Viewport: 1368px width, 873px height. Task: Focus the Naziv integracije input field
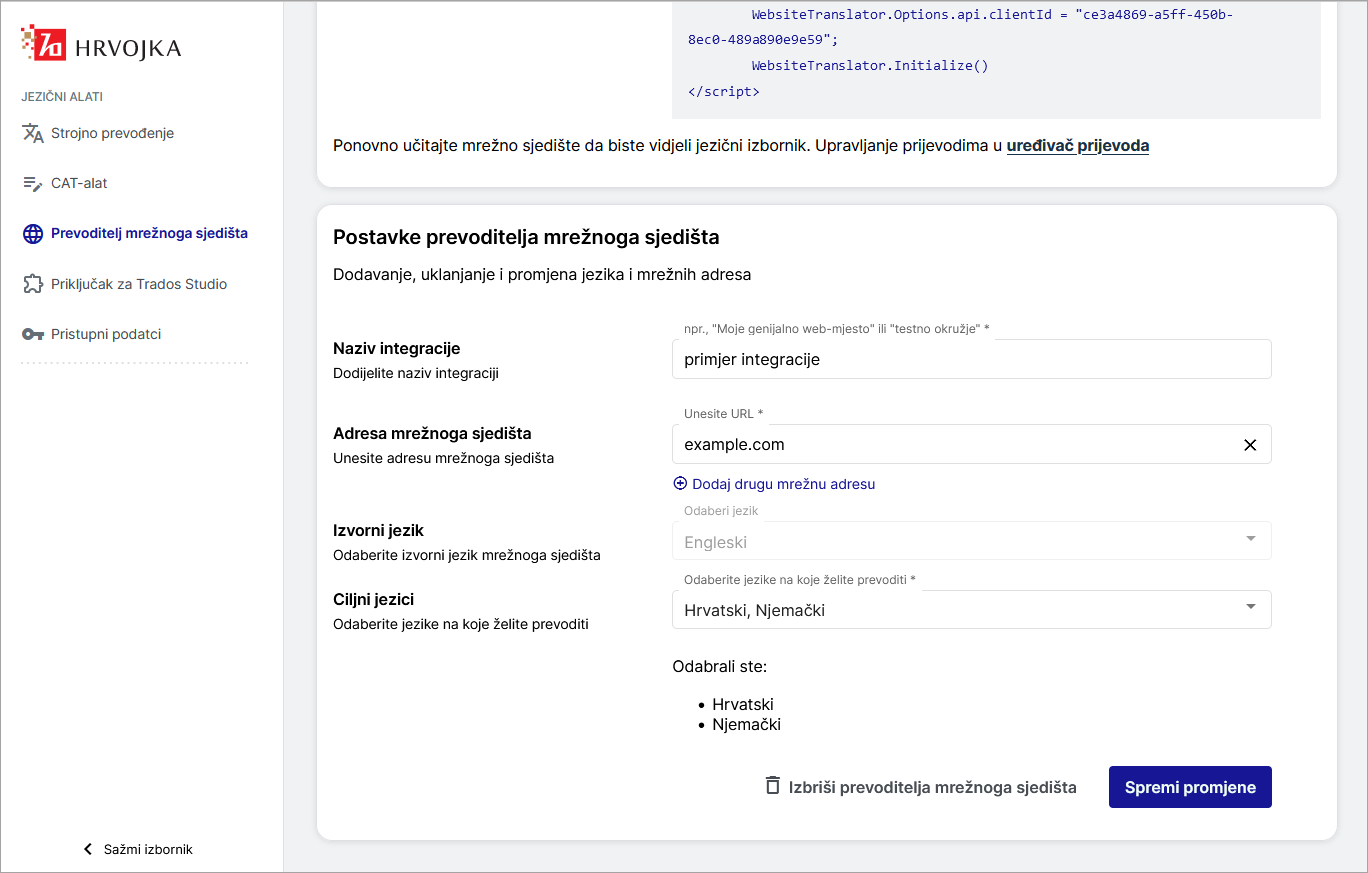pyautogui.click(x=971, y=359)
